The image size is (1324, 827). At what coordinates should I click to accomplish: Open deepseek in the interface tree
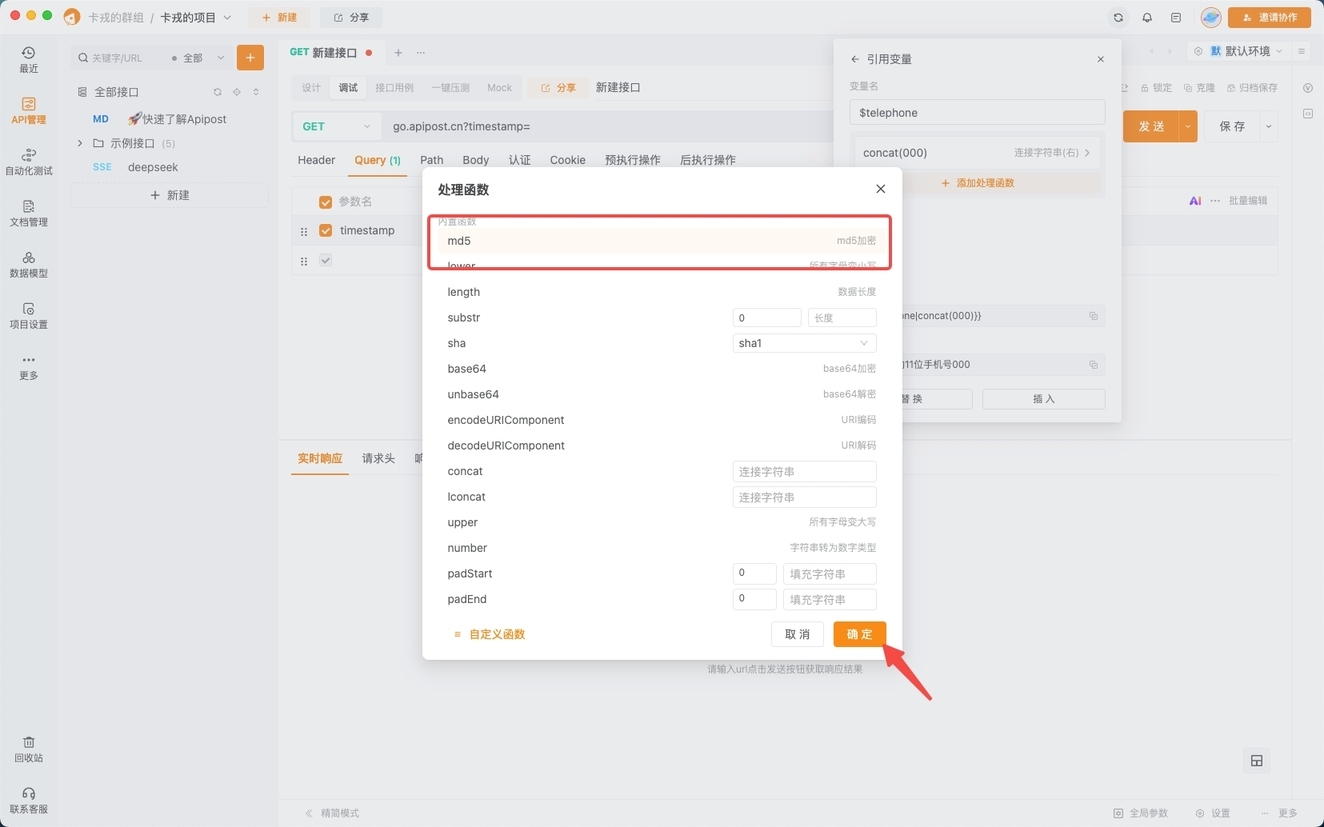coord(153,167)
